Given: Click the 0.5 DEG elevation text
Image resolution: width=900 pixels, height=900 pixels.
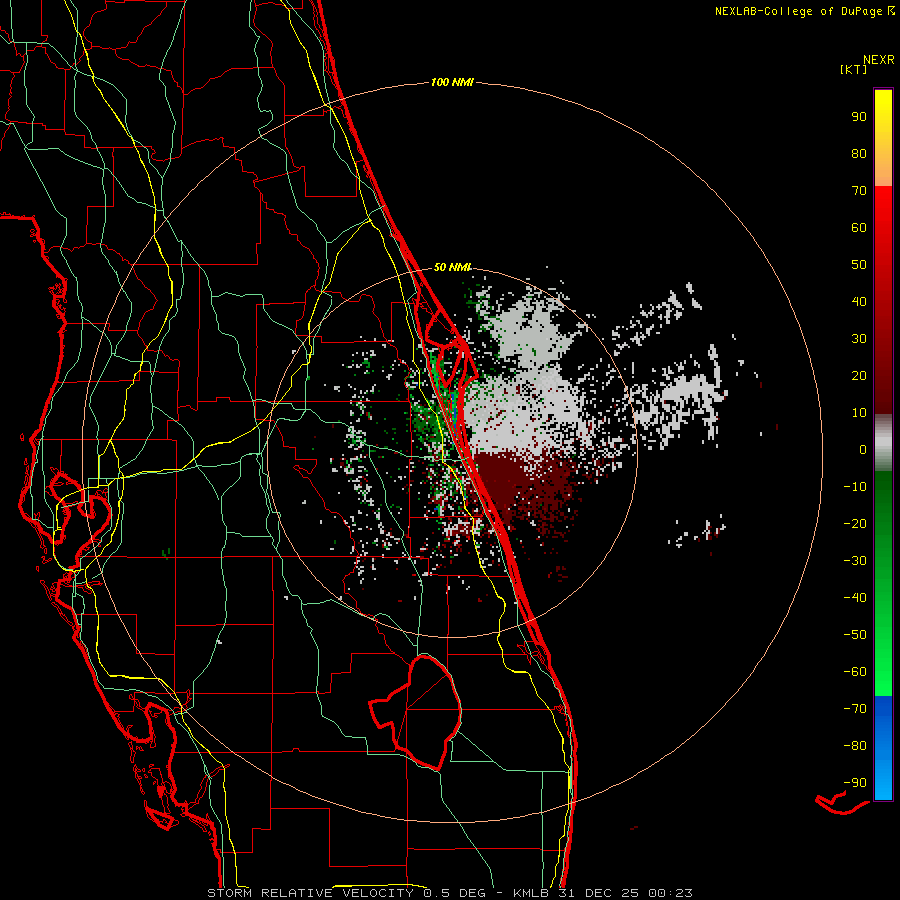Looking at the screenshot, I should pos(454,893).
